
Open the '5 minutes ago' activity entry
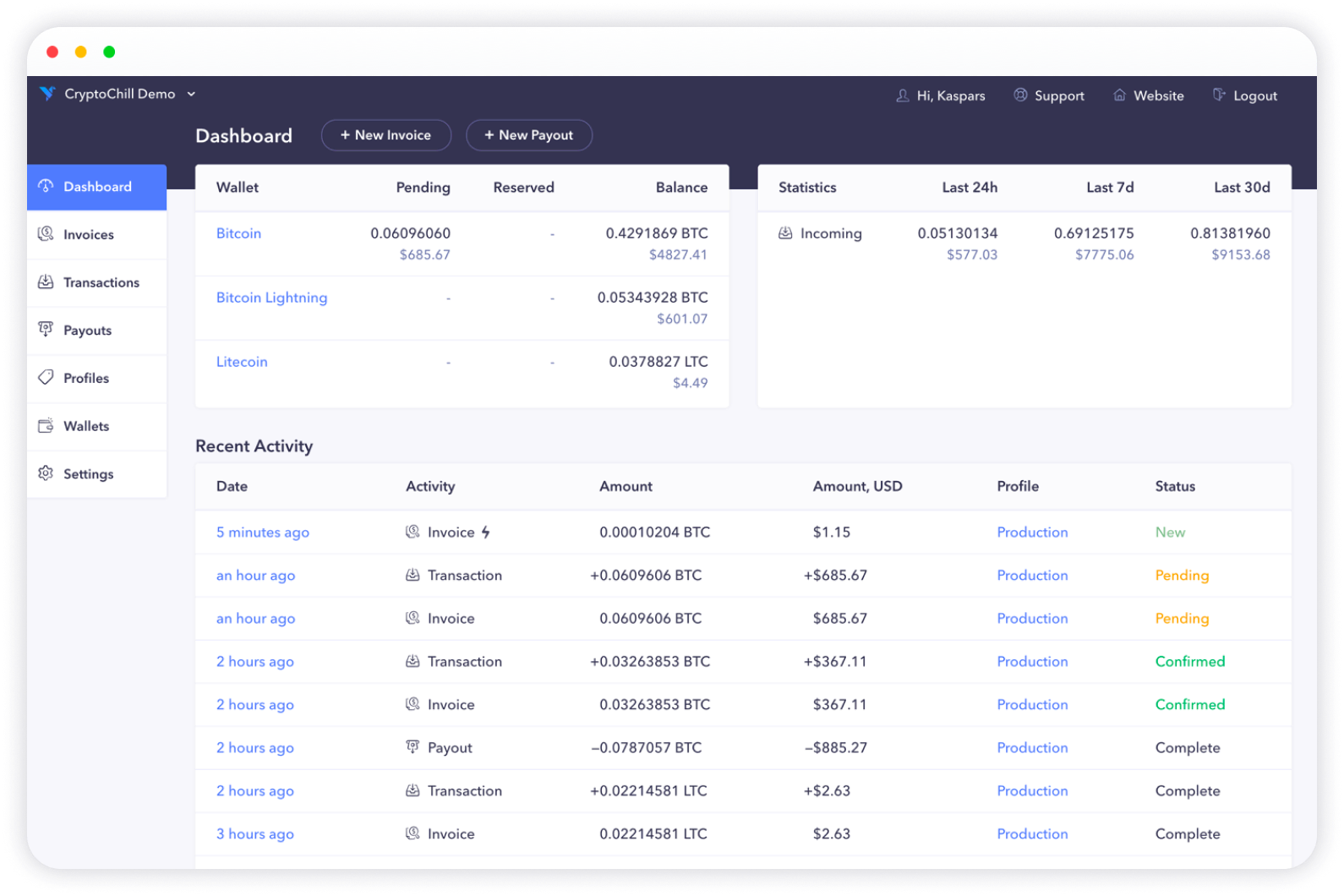pos(262,533)
